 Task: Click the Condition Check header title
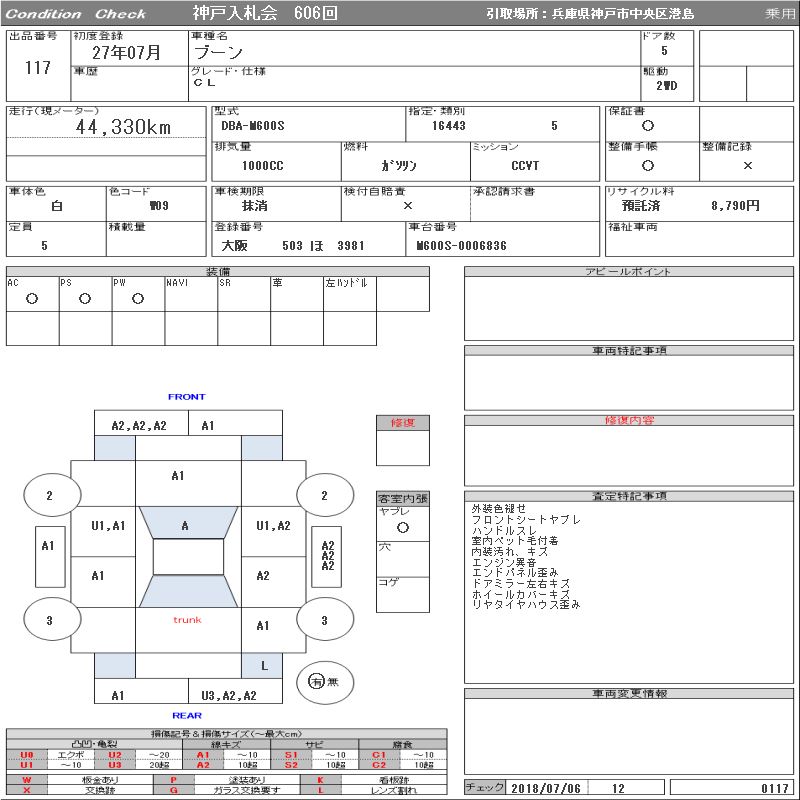point(76,14)
